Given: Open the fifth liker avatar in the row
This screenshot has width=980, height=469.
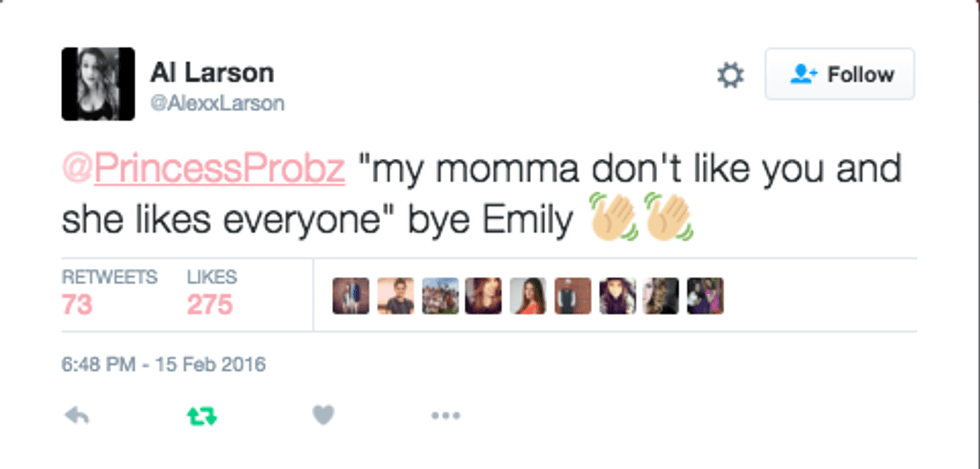Looking at the screenshot, I should tap(528, 296).
